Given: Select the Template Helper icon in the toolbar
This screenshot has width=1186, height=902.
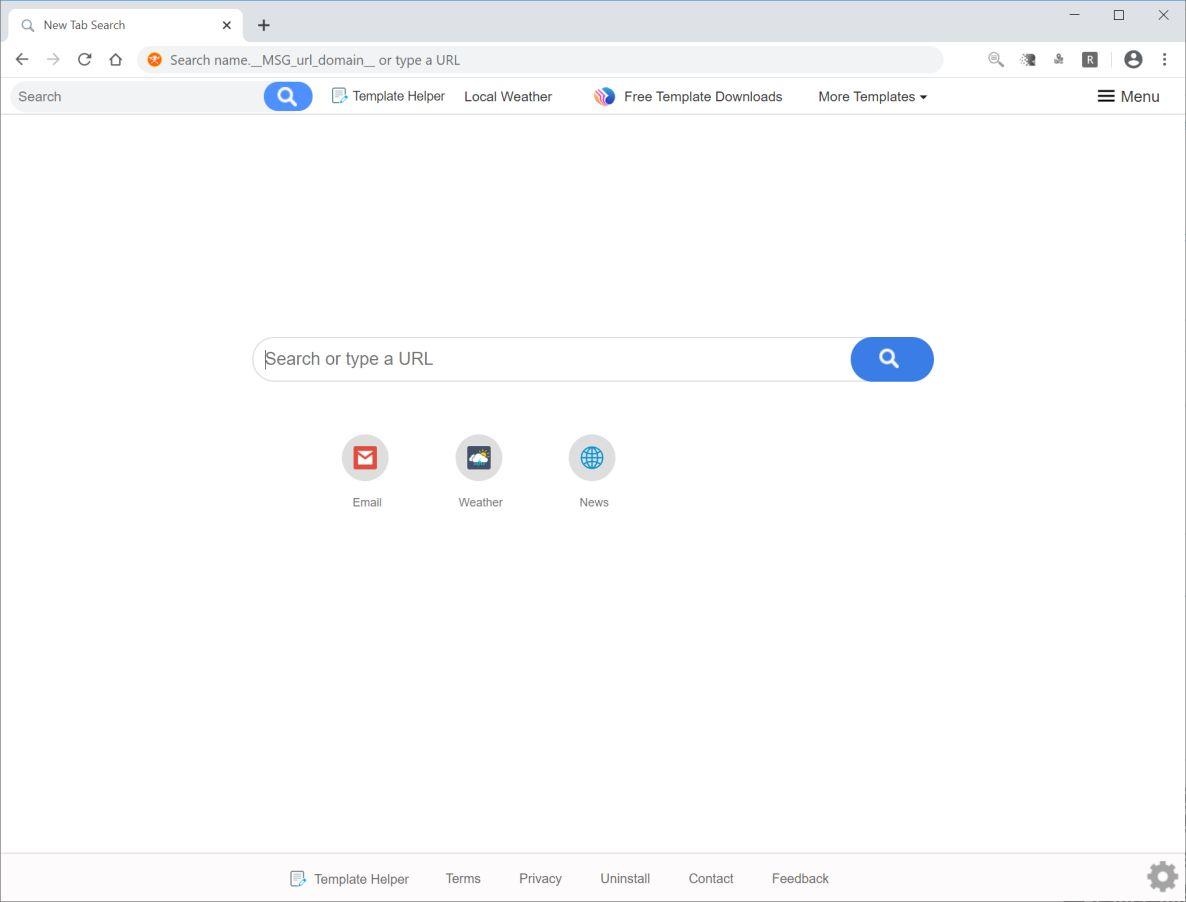Looking at the screenshot, I should tap(339, 95).
